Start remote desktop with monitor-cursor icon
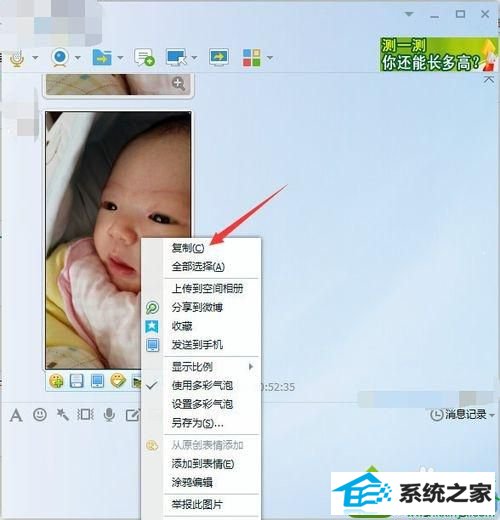This screenshot has width=500, height=520. [x=176, y=57]
